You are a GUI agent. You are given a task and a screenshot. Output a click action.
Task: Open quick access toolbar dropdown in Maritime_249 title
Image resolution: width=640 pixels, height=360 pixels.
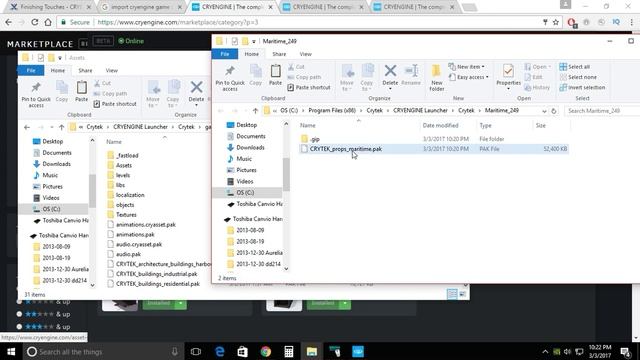253,41
